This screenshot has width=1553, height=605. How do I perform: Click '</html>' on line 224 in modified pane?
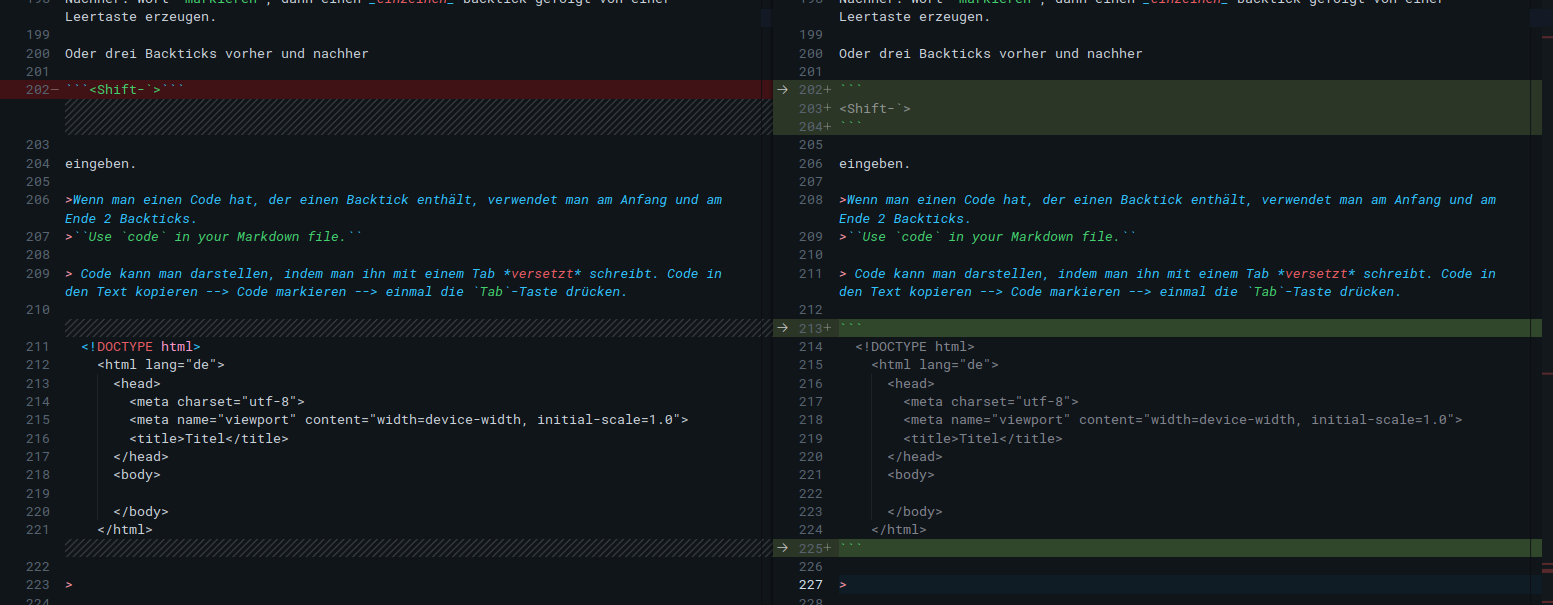tap(899, 530)
